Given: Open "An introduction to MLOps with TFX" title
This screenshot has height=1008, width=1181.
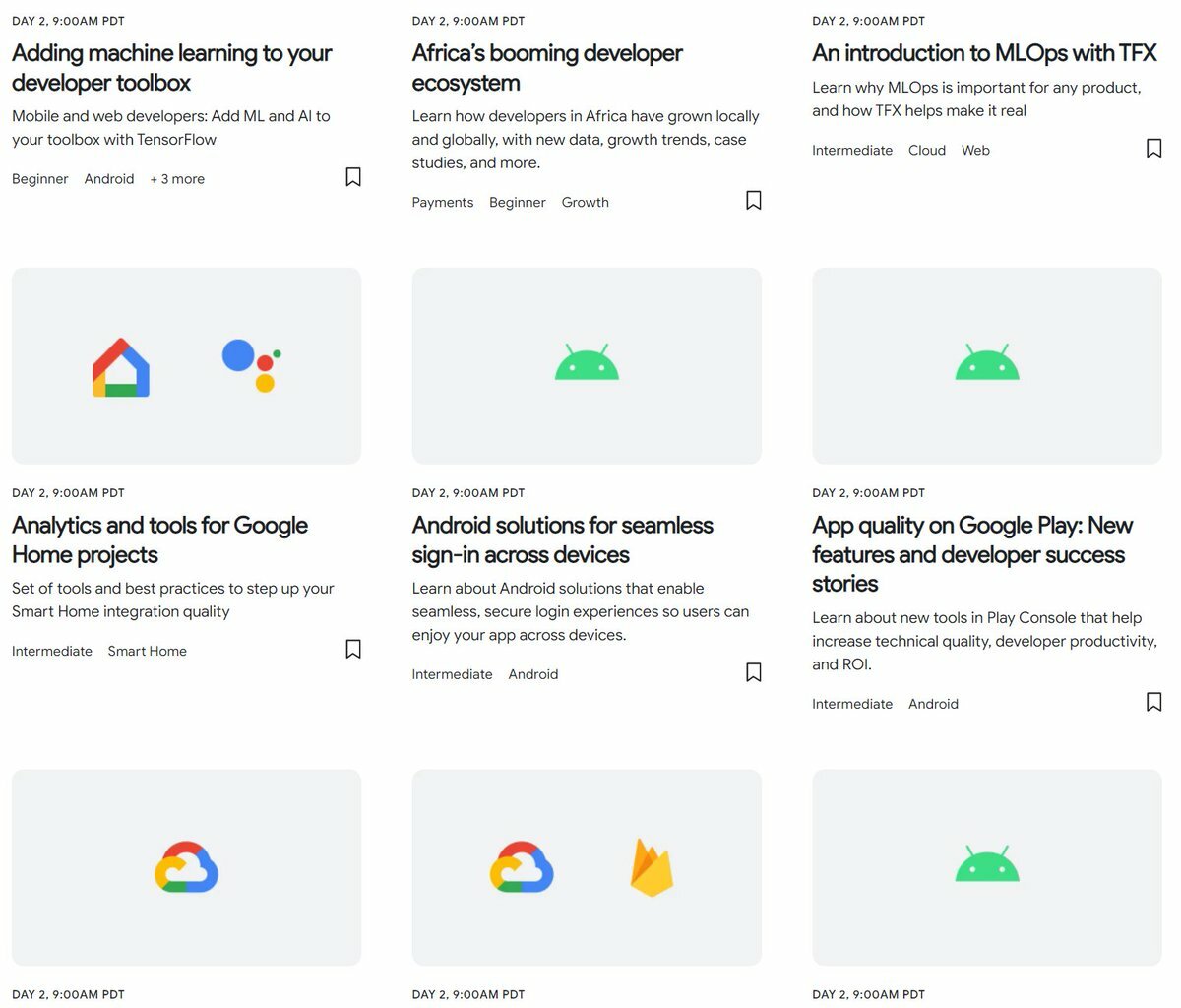Looking at the screenshot, I should (x=984, y=53).
